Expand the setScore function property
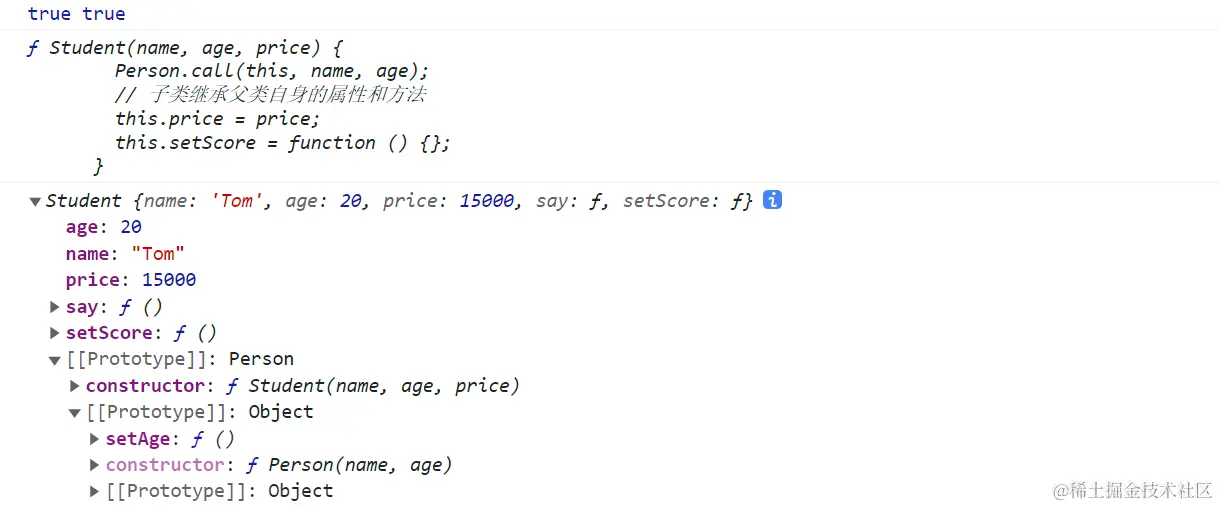The width and height of the screenshot is (1219, 507). click(x=55, y=333)
